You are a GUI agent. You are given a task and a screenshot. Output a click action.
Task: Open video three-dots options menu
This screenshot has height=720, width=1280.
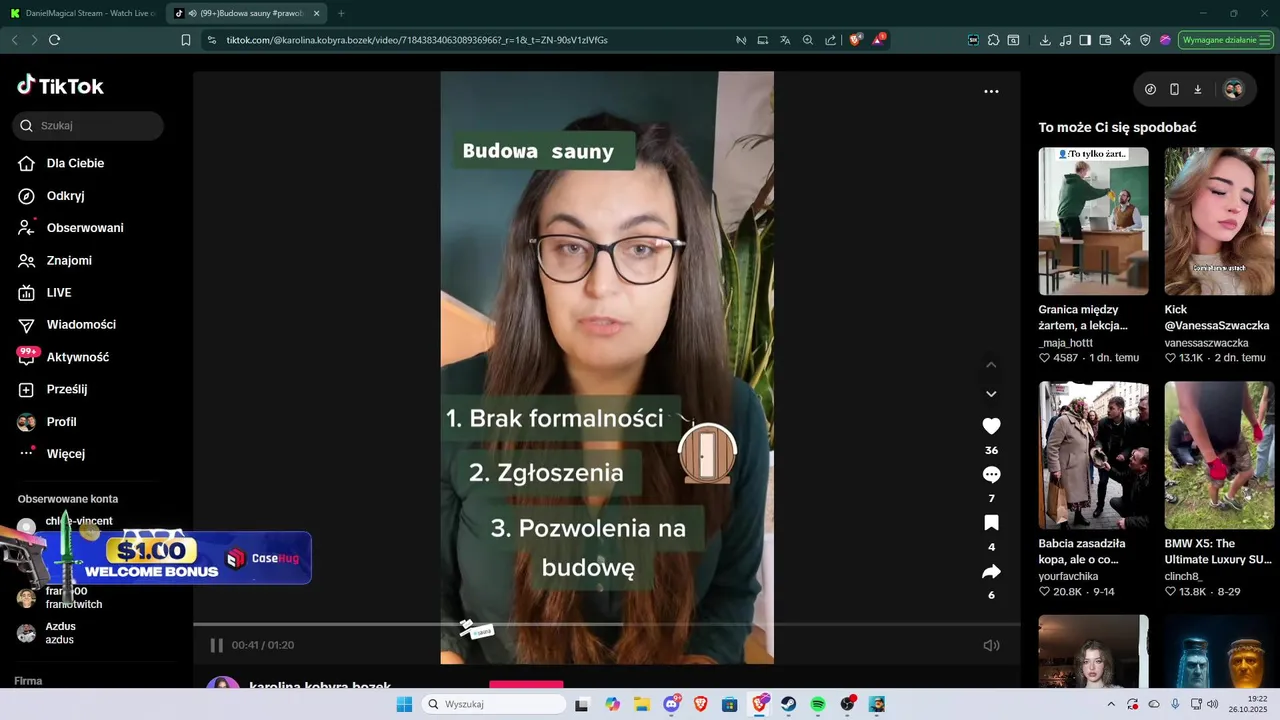tap(991, 91)
